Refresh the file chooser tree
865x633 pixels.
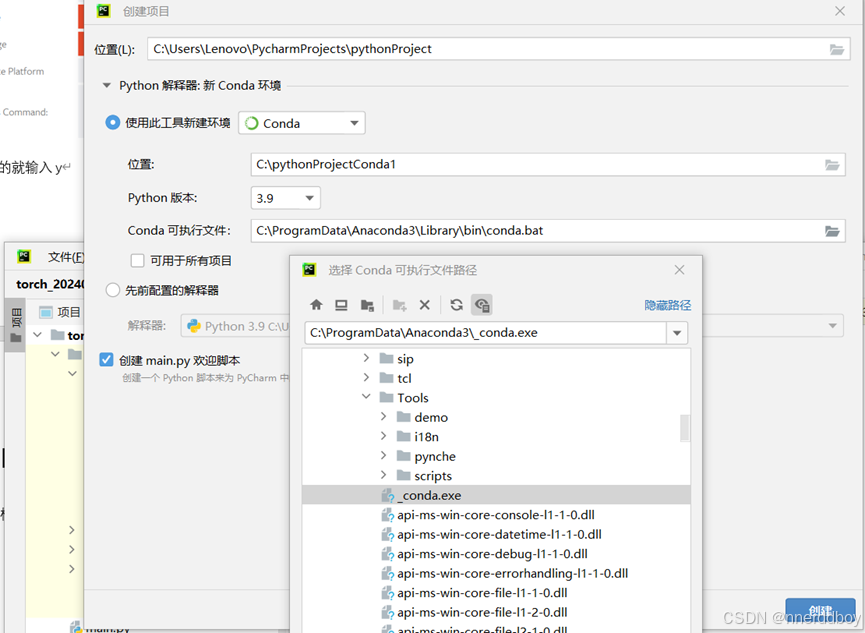(x=456, y=305)
